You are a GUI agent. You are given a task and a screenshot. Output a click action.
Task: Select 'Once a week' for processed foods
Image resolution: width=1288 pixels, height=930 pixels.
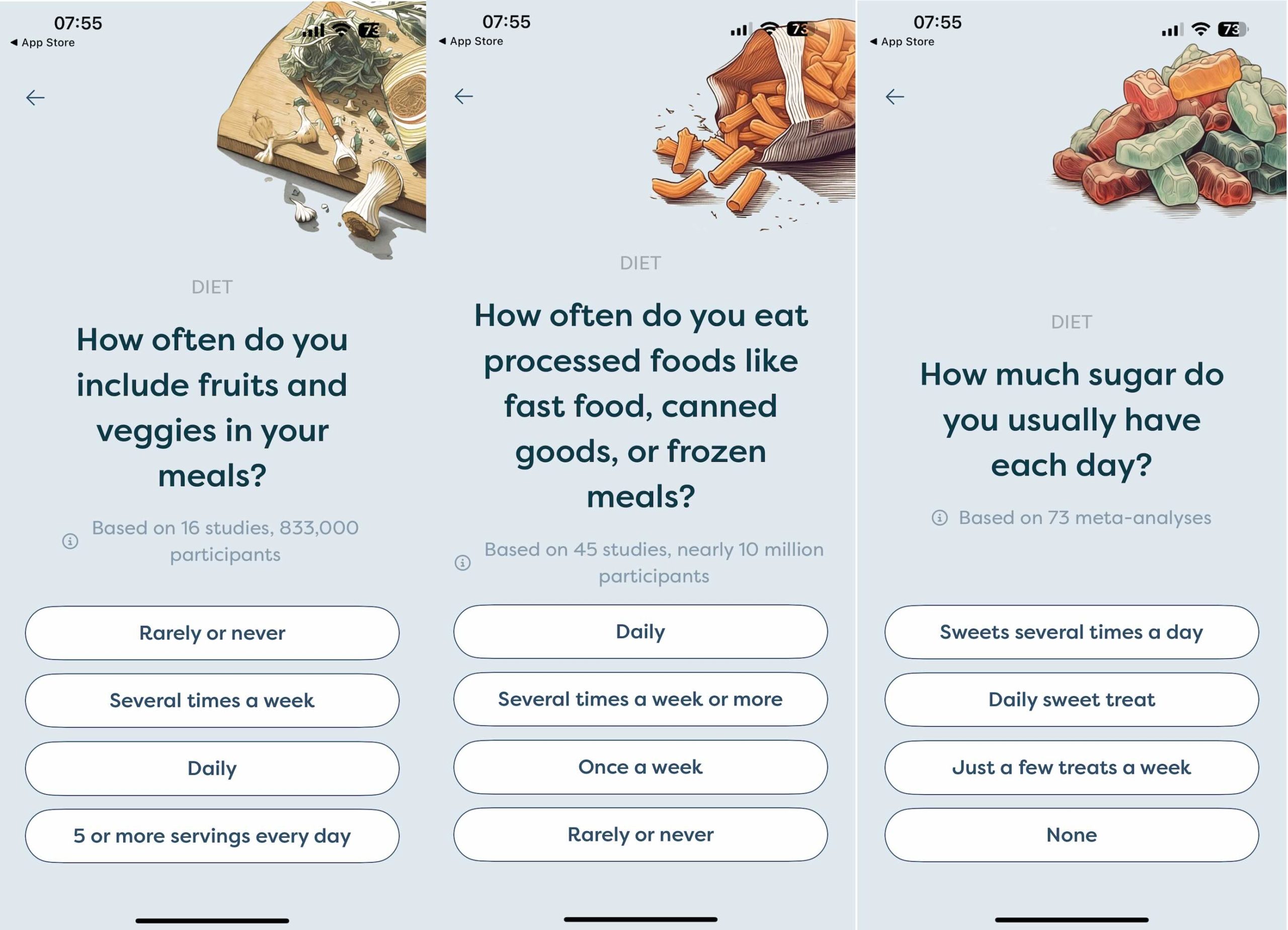tap(640, 767)
